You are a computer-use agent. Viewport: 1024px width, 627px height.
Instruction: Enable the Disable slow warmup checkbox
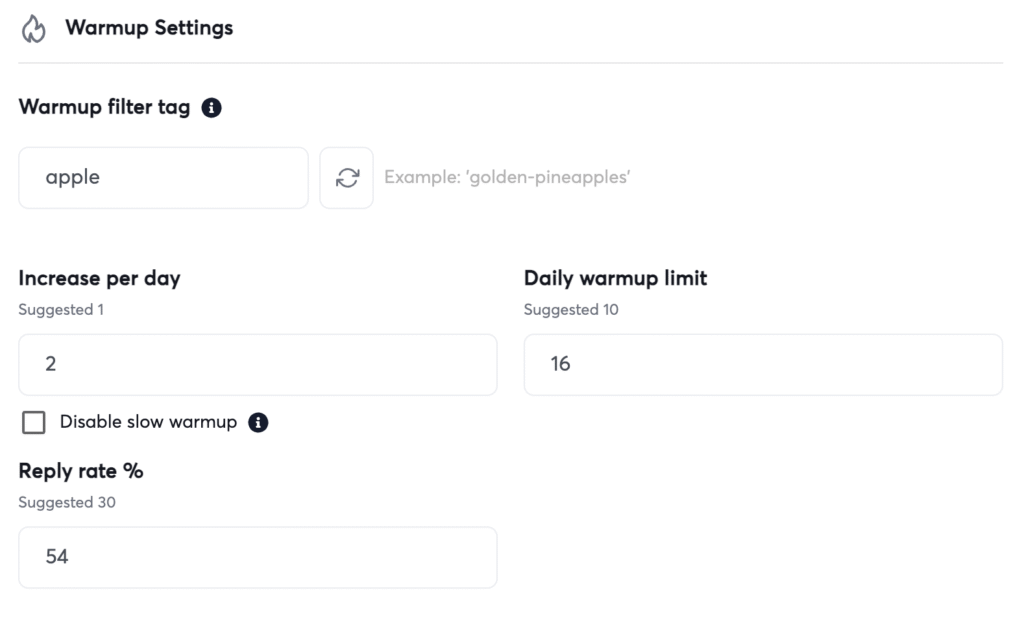[34, 423]
